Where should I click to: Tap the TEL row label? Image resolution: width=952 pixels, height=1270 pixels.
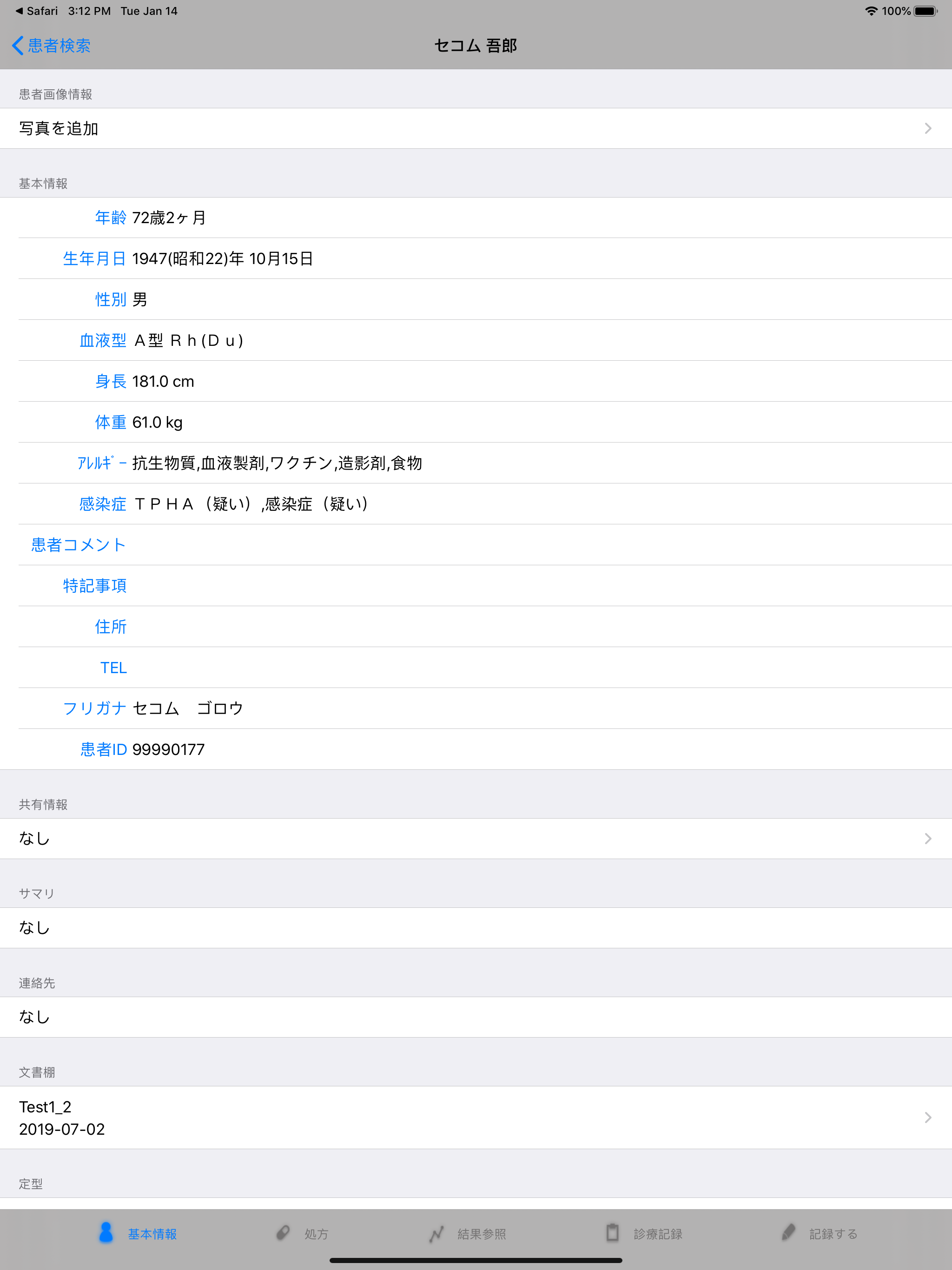(114, 668)
